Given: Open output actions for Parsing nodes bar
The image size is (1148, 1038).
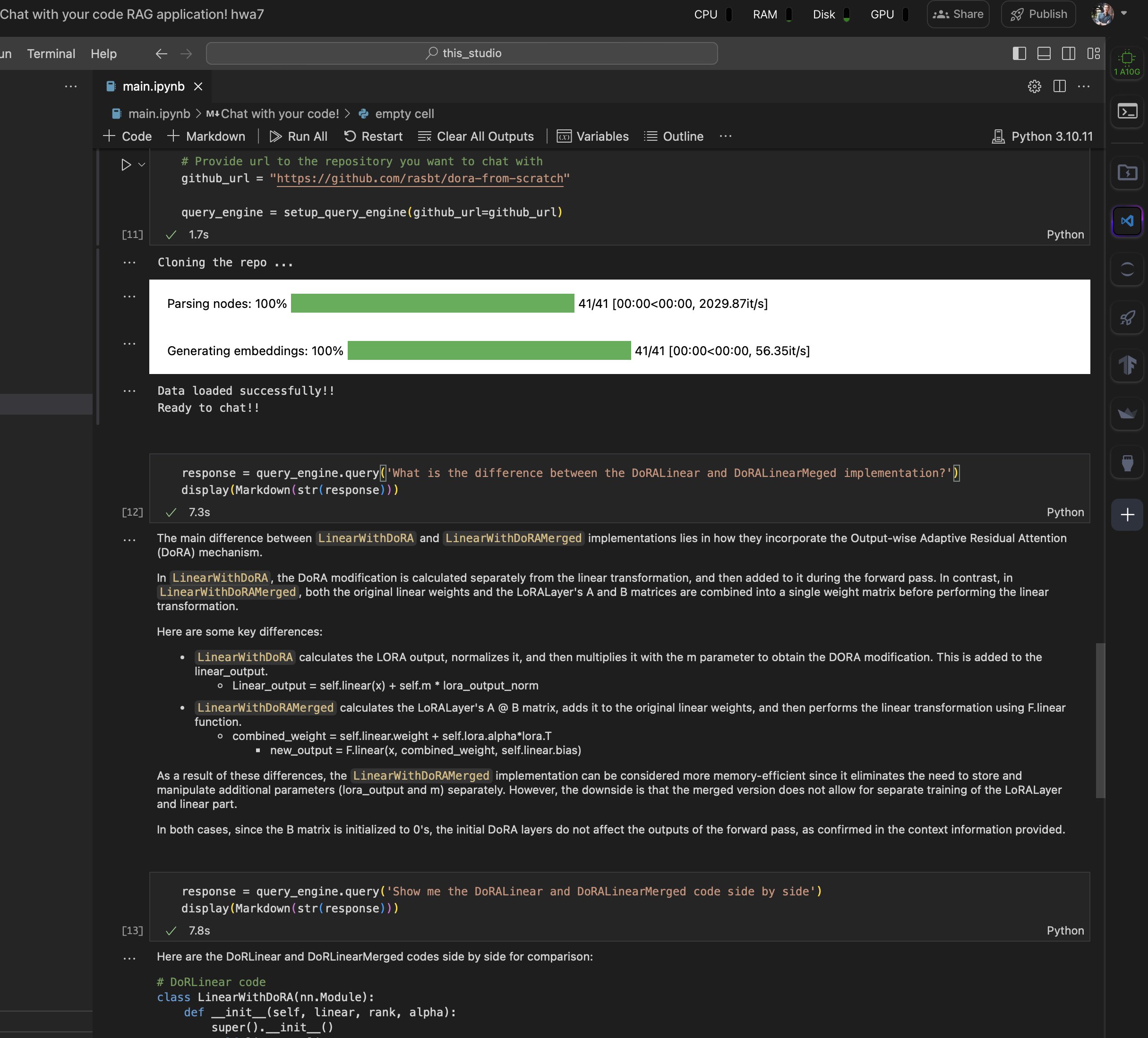Looking at the screenshot, I should click(129, 297).
